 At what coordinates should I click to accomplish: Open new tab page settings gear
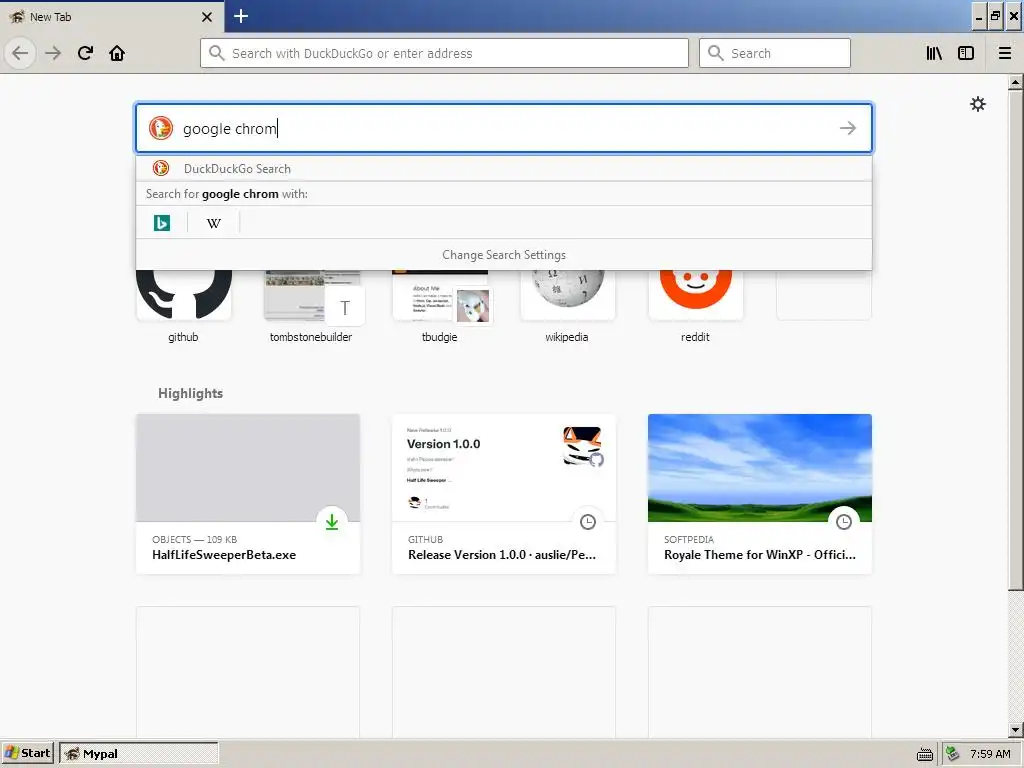978,104
